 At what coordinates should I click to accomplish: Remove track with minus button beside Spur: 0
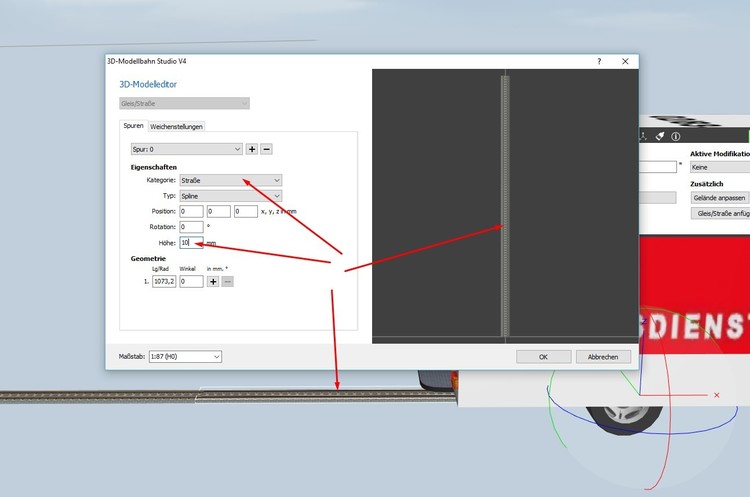pyautogui.click(x=266, y=149)
